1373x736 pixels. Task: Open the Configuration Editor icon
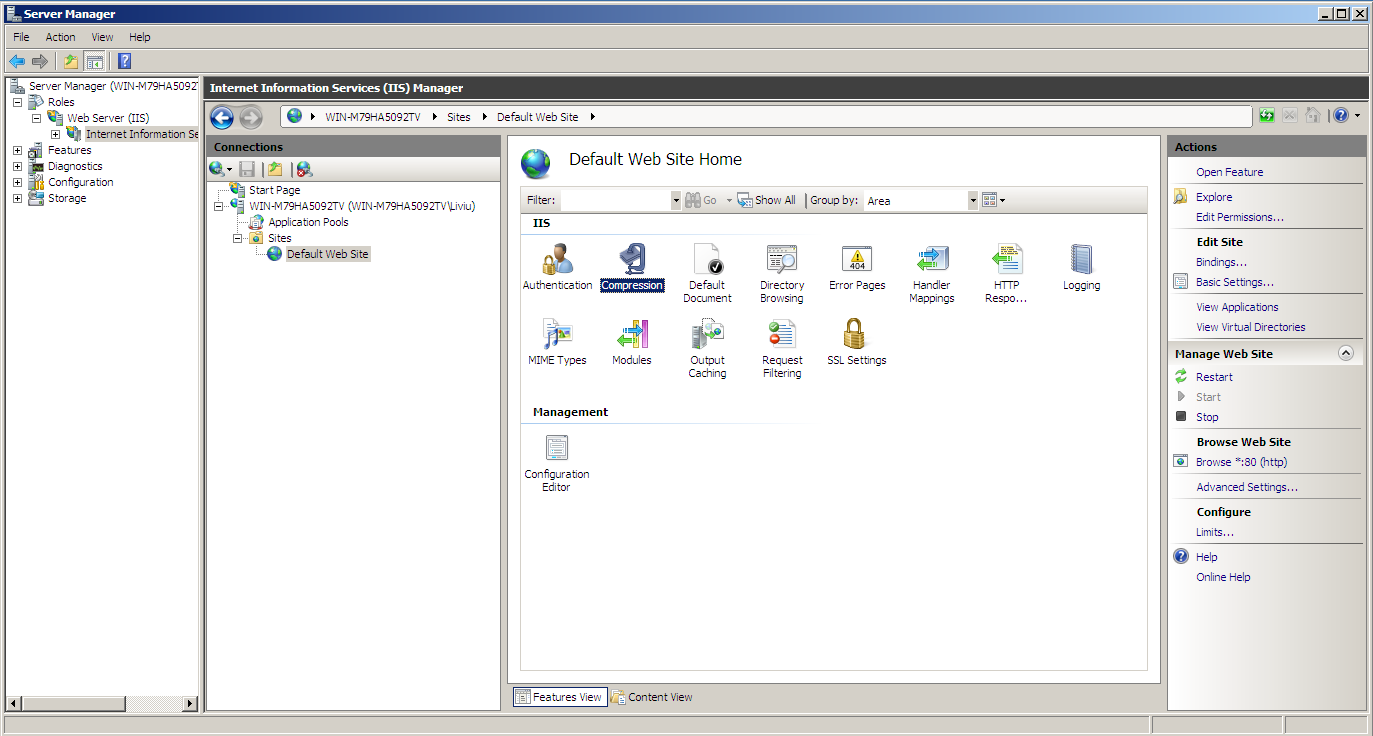[x=556, y=450]
